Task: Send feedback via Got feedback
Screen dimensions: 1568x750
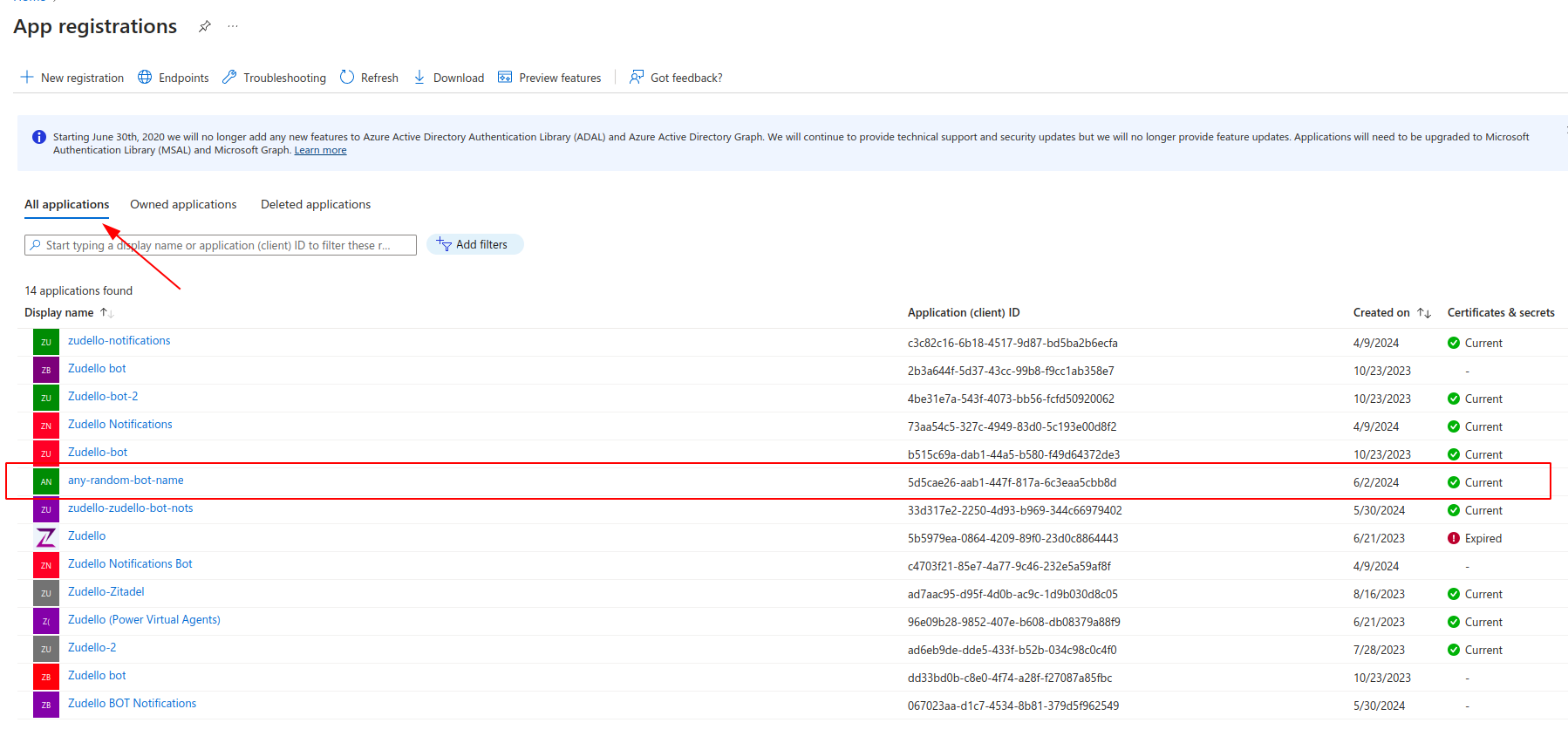Action: 676,78
